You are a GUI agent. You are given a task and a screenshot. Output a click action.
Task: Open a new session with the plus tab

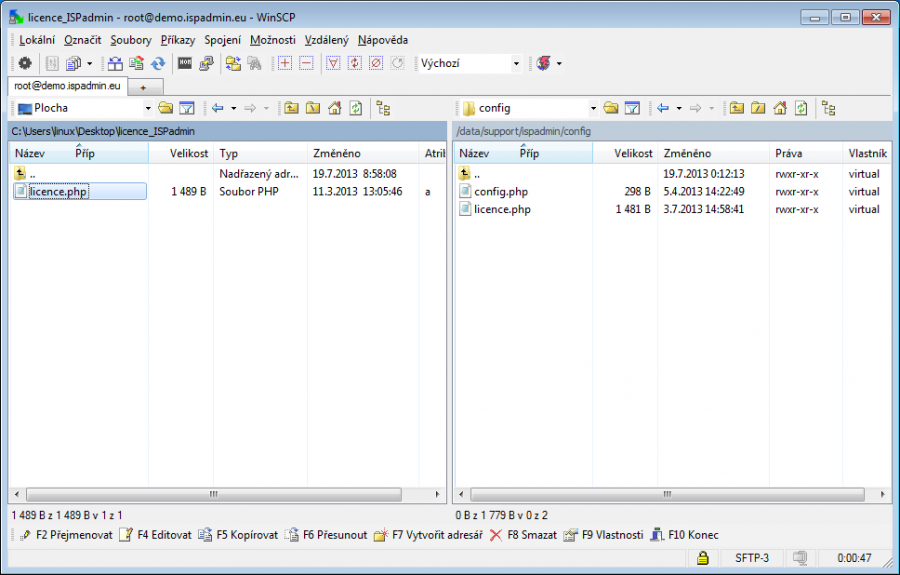(143, 87)
